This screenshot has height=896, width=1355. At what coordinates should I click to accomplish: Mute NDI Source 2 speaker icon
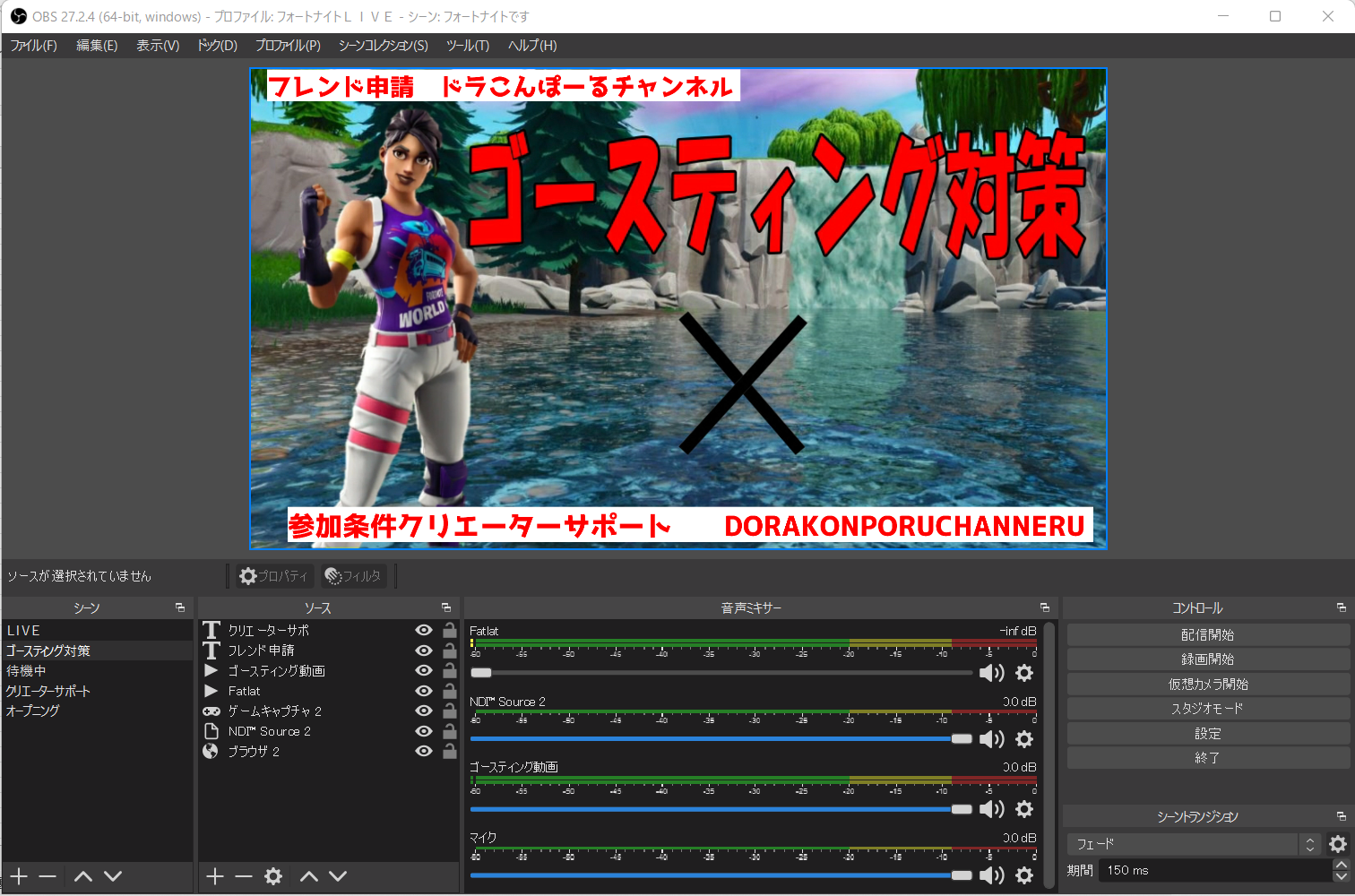[992, 739]
